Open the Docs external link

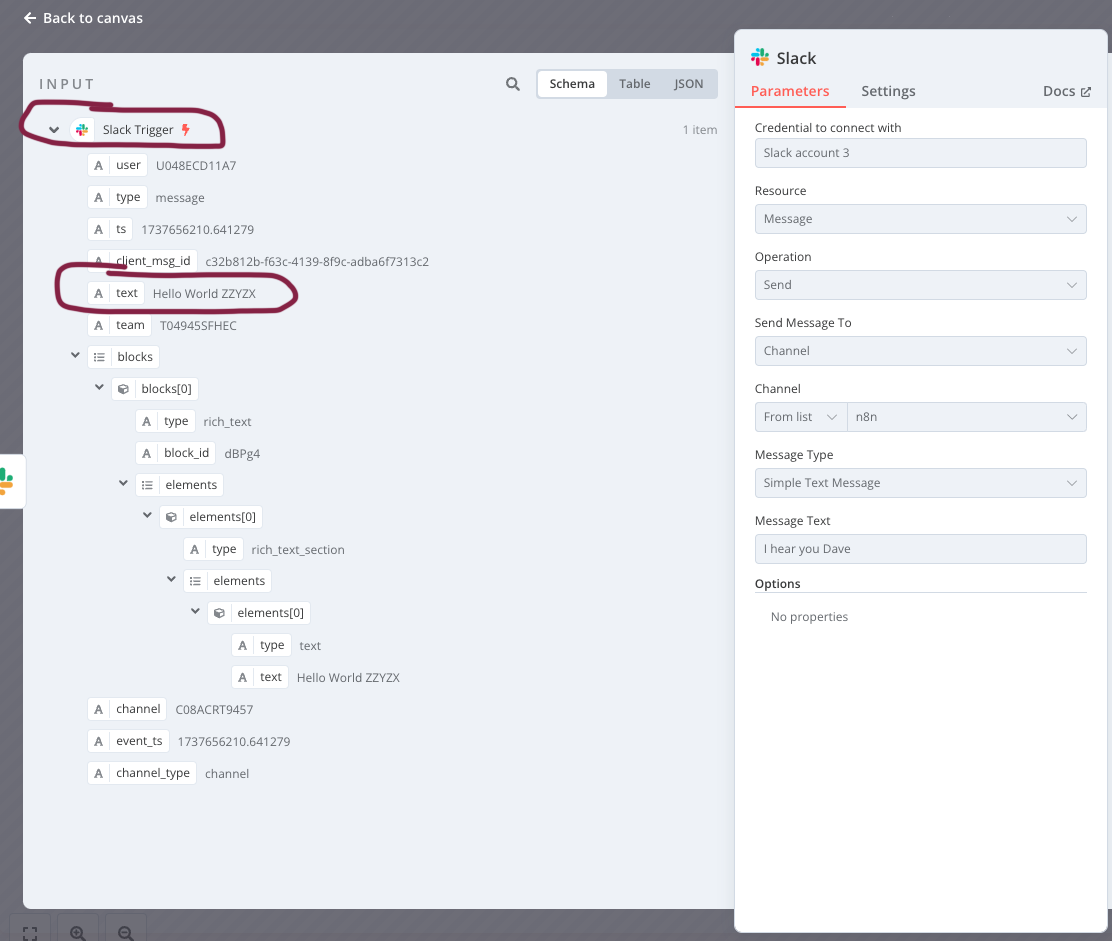point(1066,91)
